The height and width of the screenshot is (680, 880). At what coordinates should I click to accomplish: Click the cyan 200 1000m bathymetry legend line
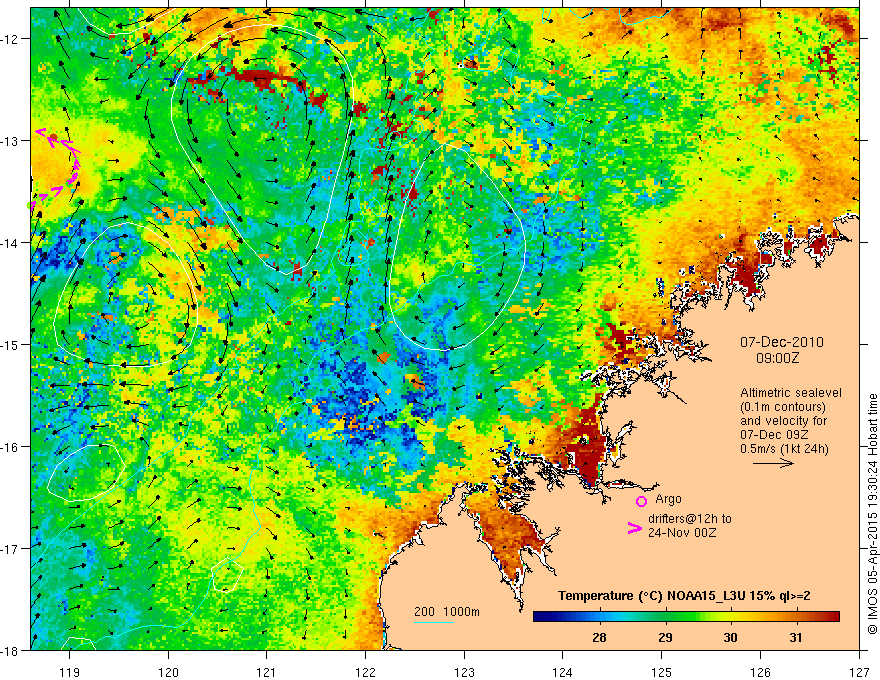434,622
